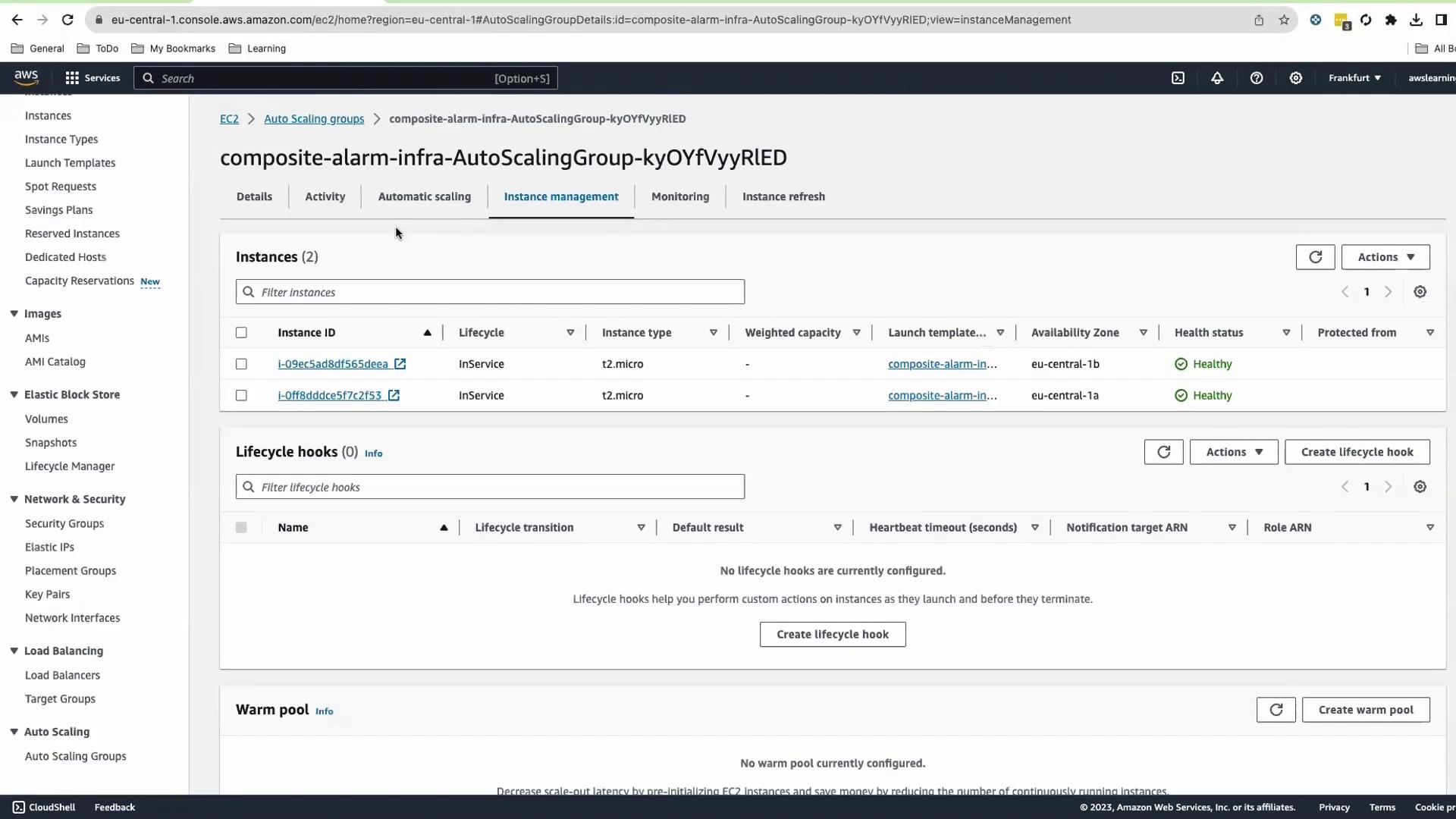Open the AWS Services grid menu

[x=92, y=78]
